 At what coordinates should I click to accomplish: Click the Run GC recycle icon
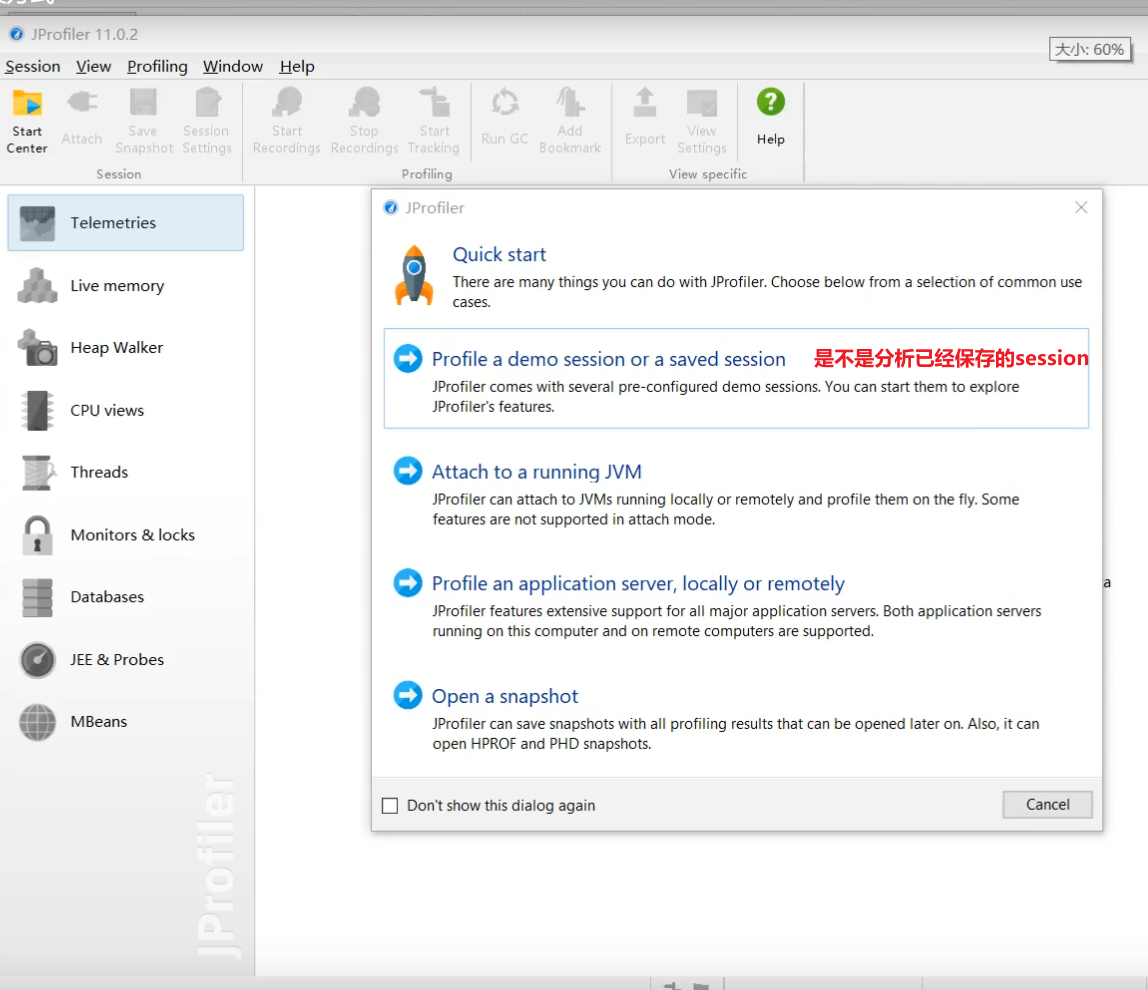pyautogui.click(x=504, y=103)
